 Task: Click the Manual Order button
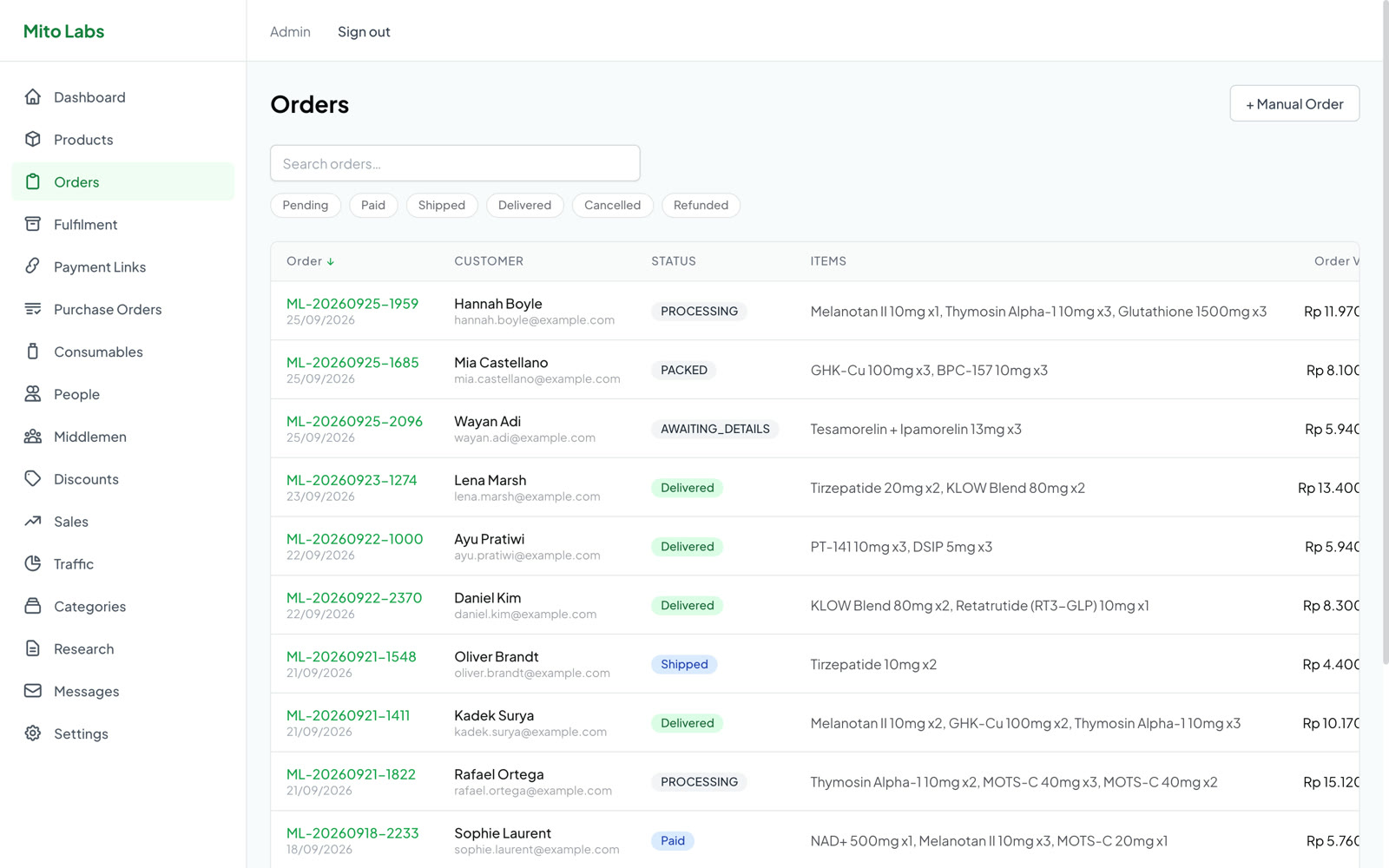(x=1294, y=104)
